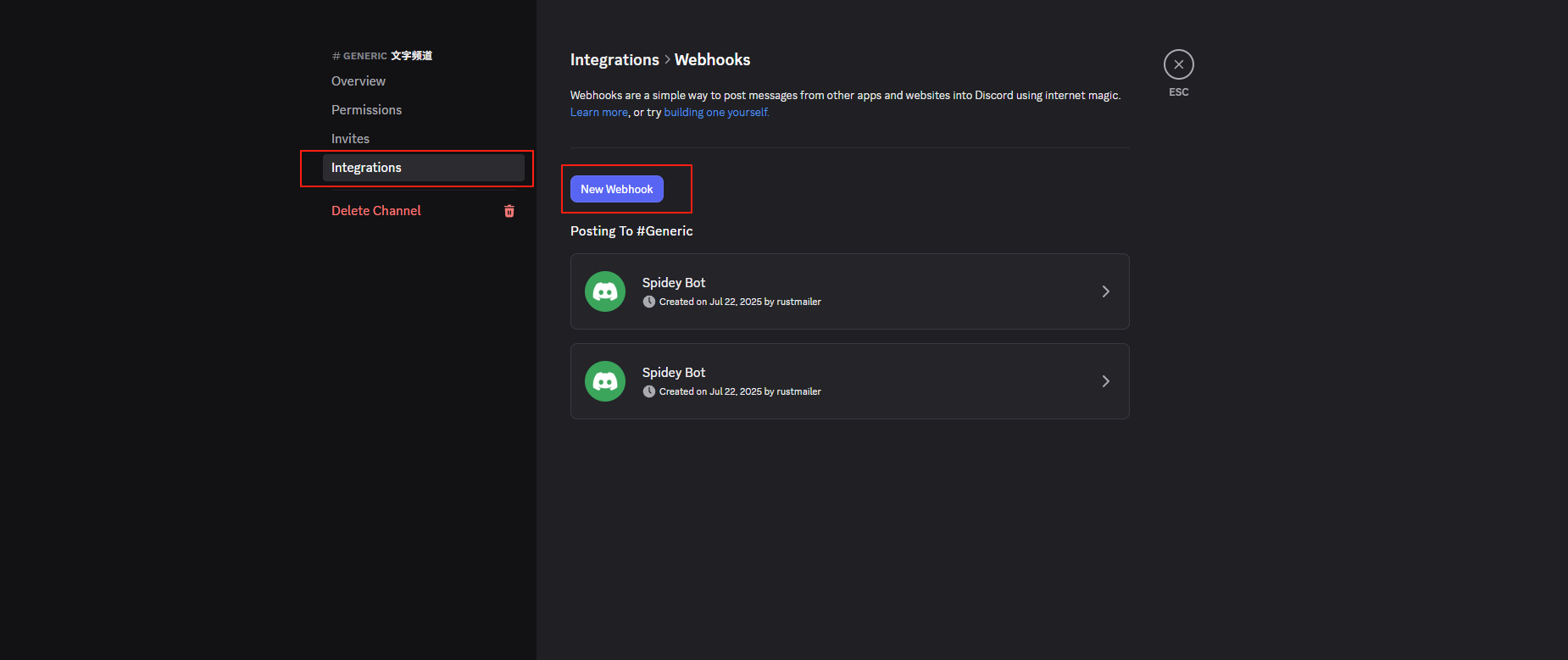Open the building one yourself link
This screenshot has width=1568, height=660.
click(x=716, y=113)
